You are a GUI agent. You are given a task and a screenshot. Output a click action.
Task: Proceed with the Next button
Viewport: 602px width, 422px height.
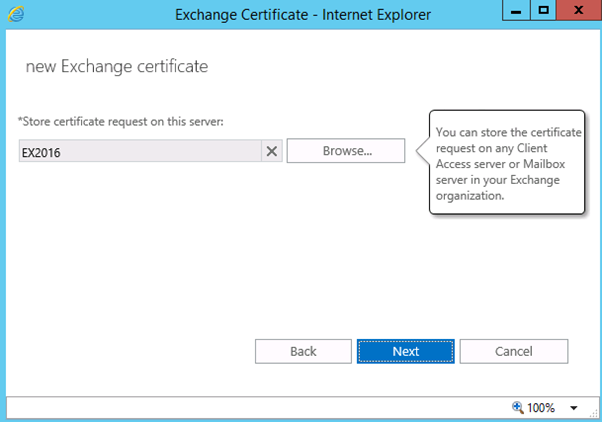[x=406, y=351]
